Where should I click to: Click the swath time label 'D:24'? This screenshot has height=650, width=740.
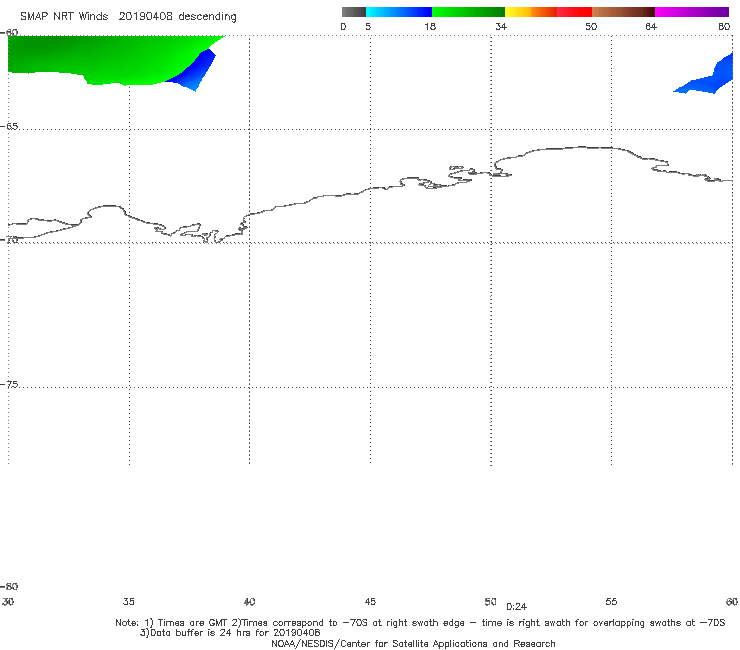tap(516, 607)
